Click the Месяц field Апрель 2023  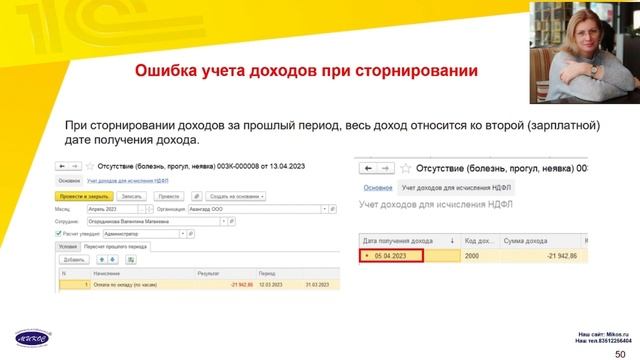(112, 209)
